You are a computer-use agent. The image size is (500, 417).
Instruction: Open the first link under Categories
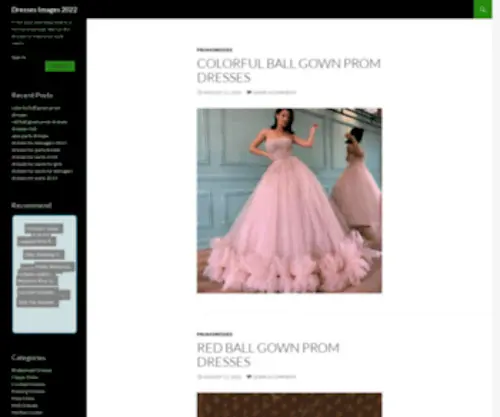(x=31, y=370)
